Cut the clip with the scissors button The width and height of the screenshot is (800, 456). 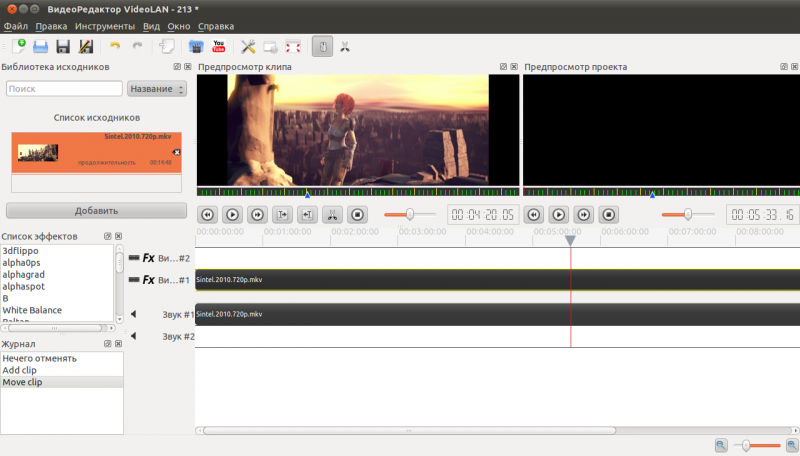coord(332,215)
